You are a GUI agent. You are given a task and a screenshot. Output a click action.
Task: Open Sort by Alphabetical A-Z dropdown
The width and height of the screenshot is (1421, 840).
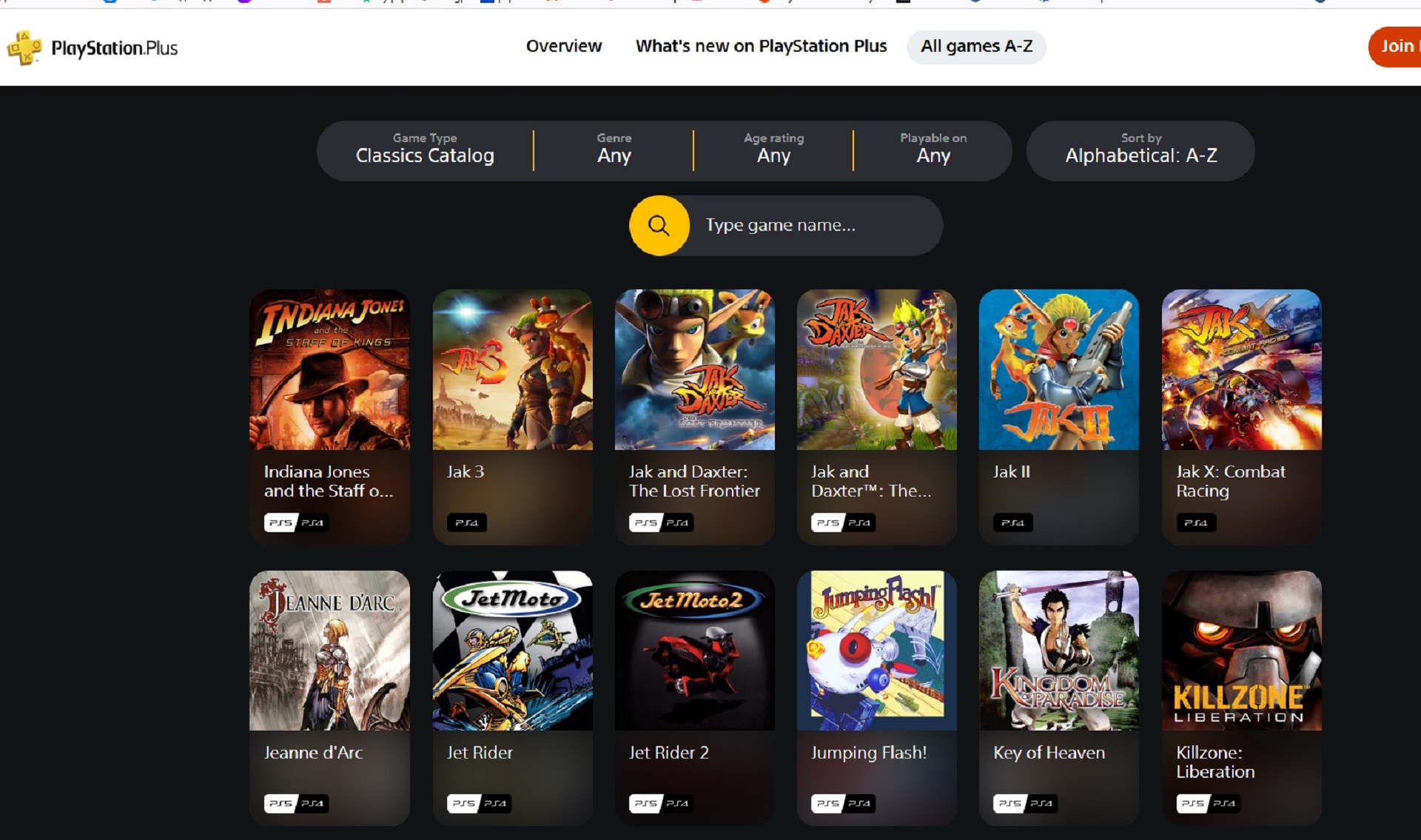(1141, 150)
